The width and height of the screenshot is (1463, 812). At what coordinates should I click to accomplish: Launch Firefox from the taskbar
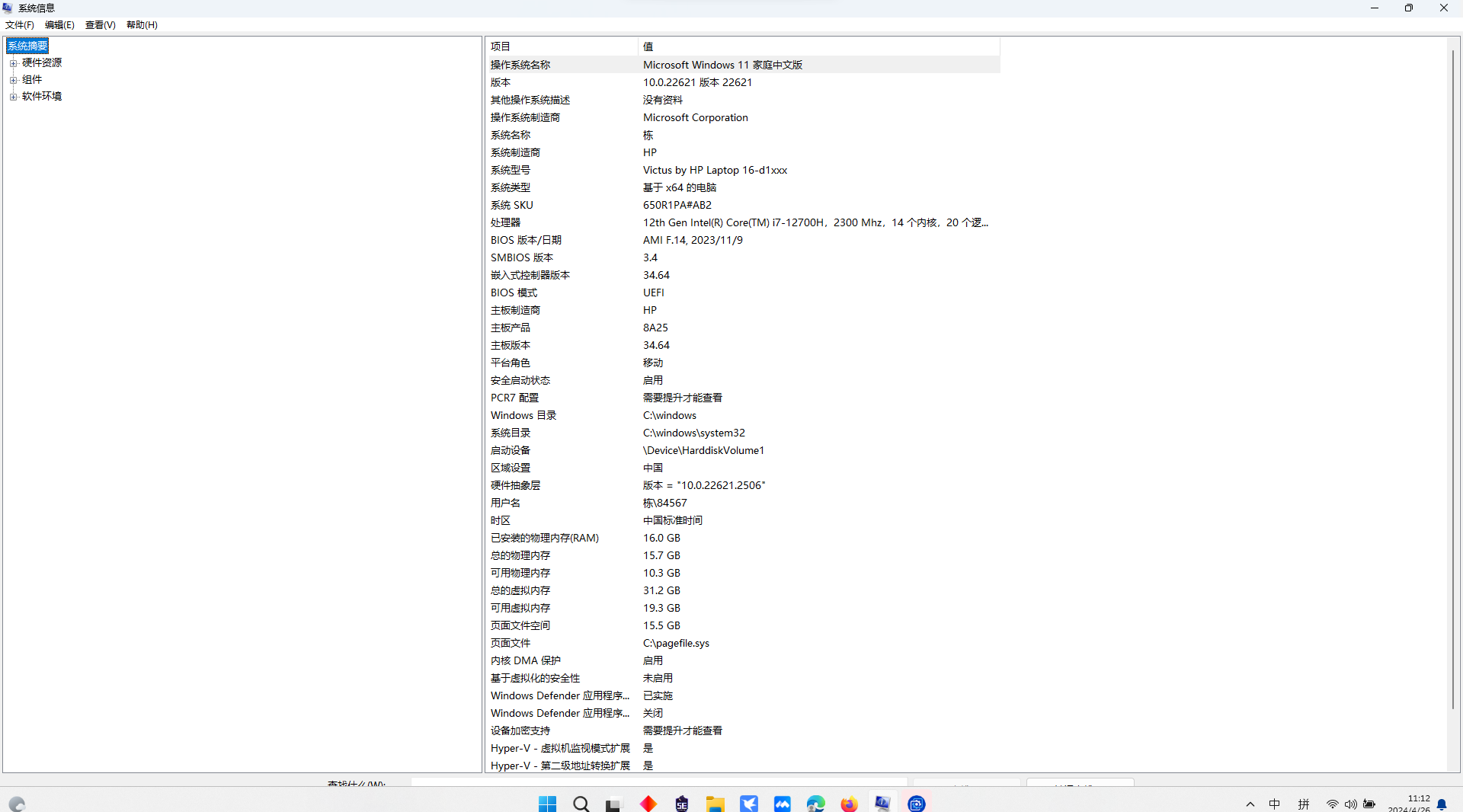point(849,804)
